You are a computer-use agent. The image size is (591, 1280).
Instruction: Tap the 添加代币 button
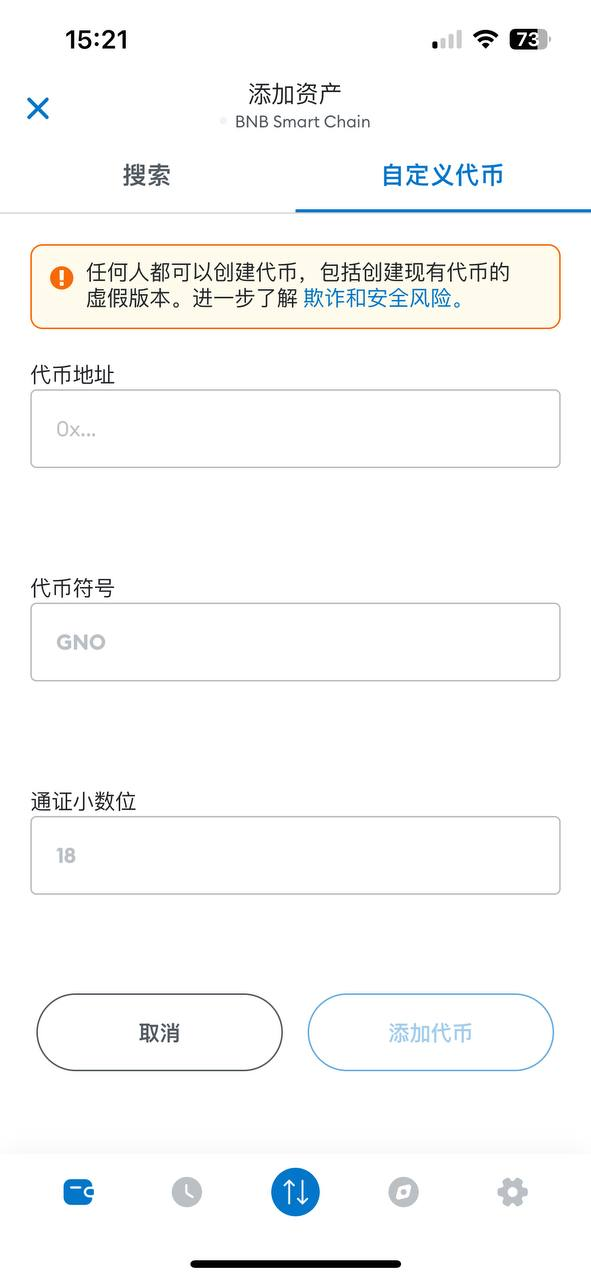click(x=430, y=1032)
